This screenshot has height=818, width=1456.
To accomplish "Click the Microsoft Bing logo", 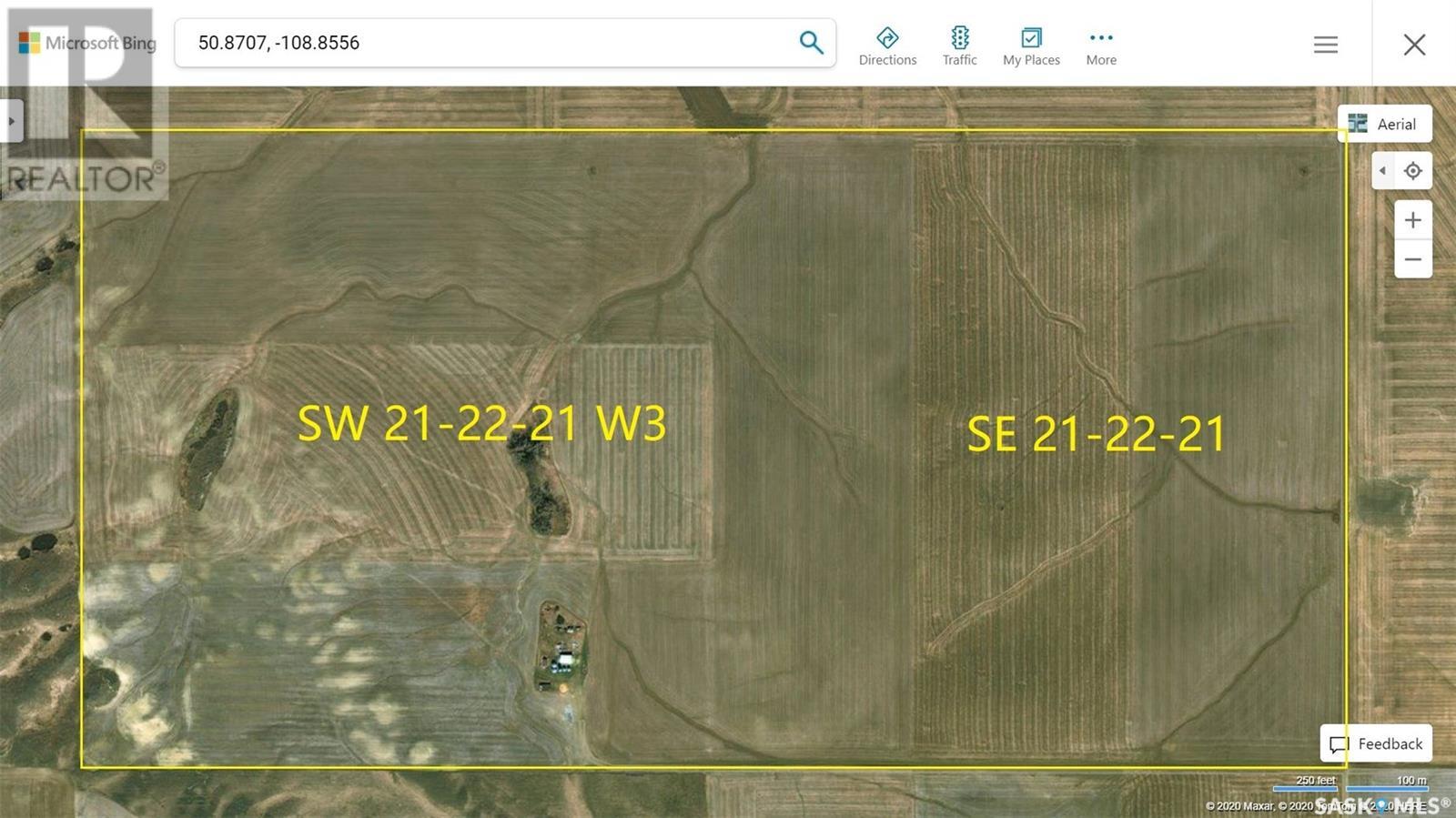I will point(87,43).
